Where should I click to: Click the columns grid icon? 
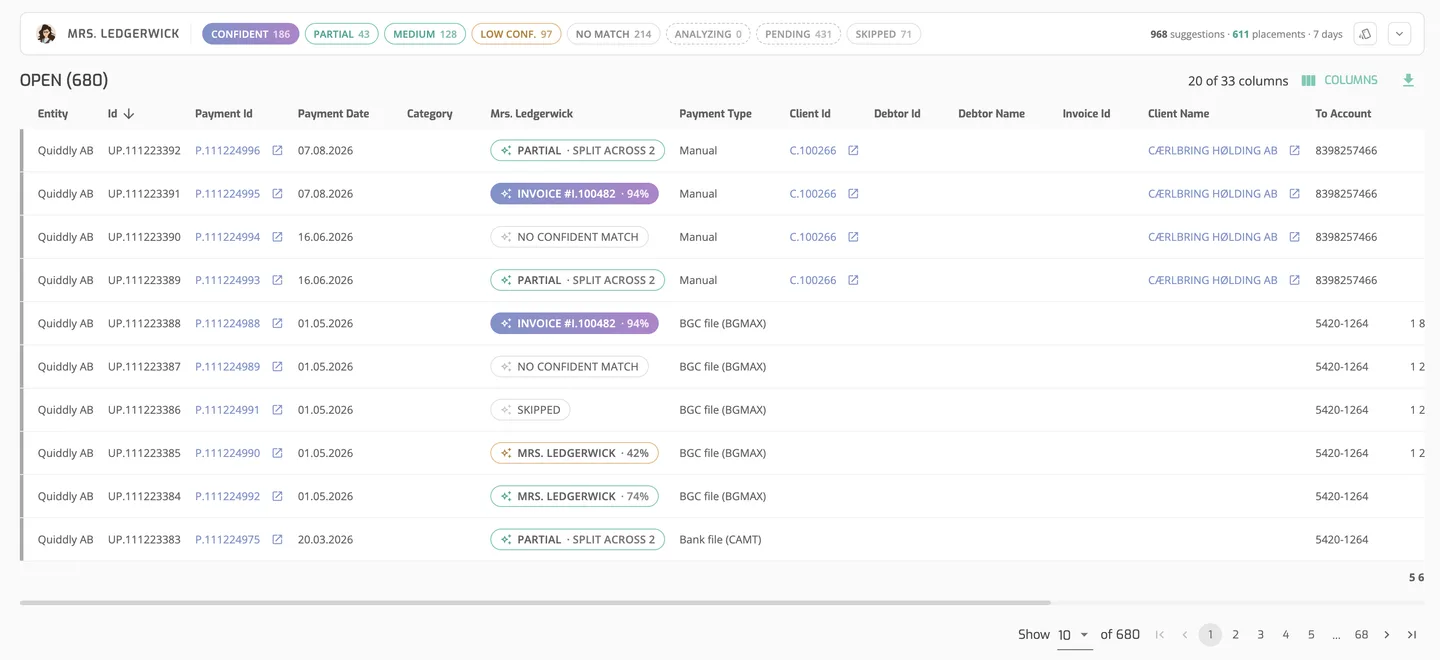pos(1308,80)
